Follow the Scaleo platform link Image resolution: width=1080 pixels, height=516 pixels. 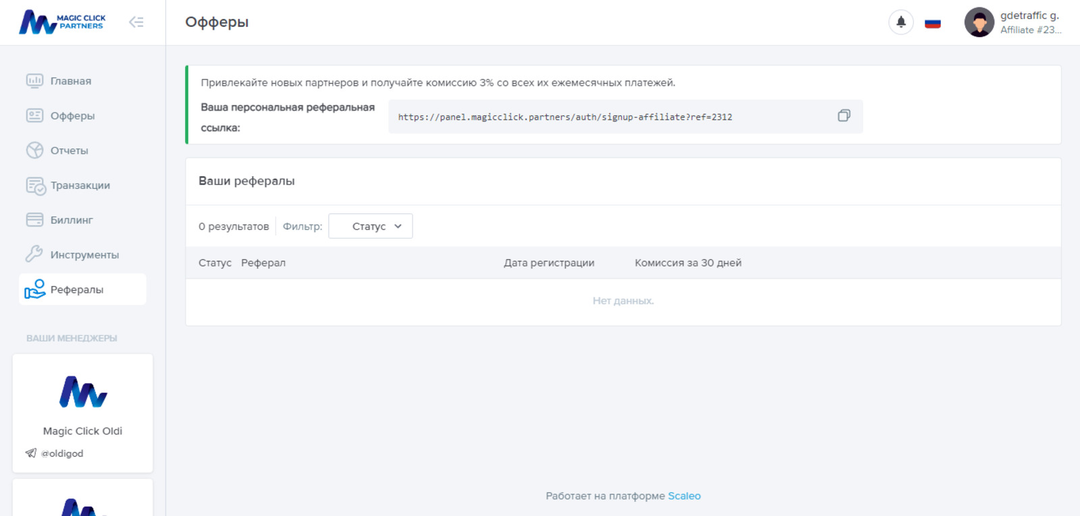[x=684, y=496]
